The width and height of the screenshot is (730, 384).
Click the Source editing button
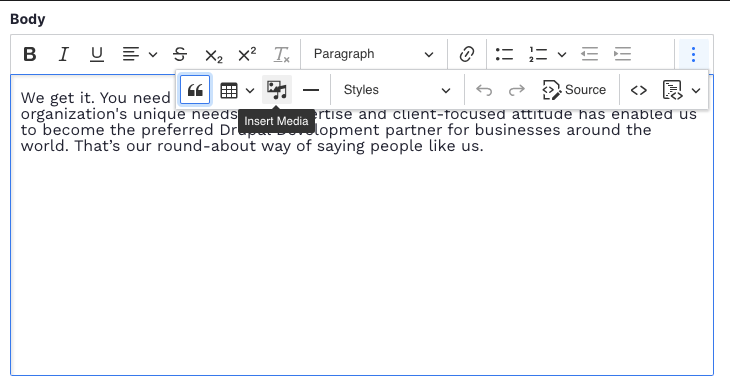575,90
